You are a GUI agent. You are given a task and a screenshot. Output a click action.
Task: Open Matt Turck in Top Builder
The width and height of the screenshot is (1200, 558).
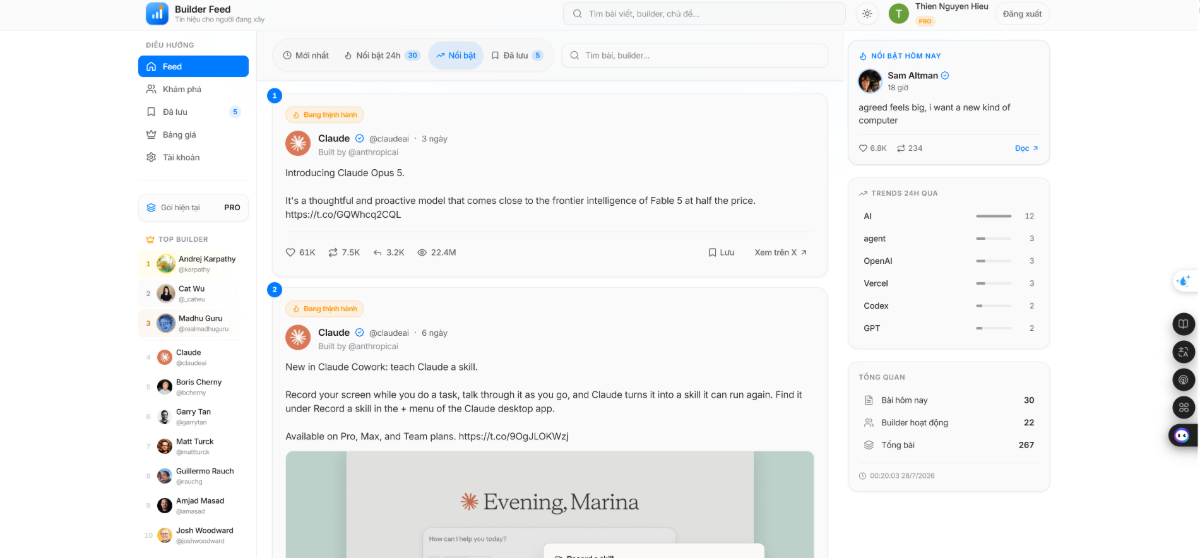coord(193,446)
